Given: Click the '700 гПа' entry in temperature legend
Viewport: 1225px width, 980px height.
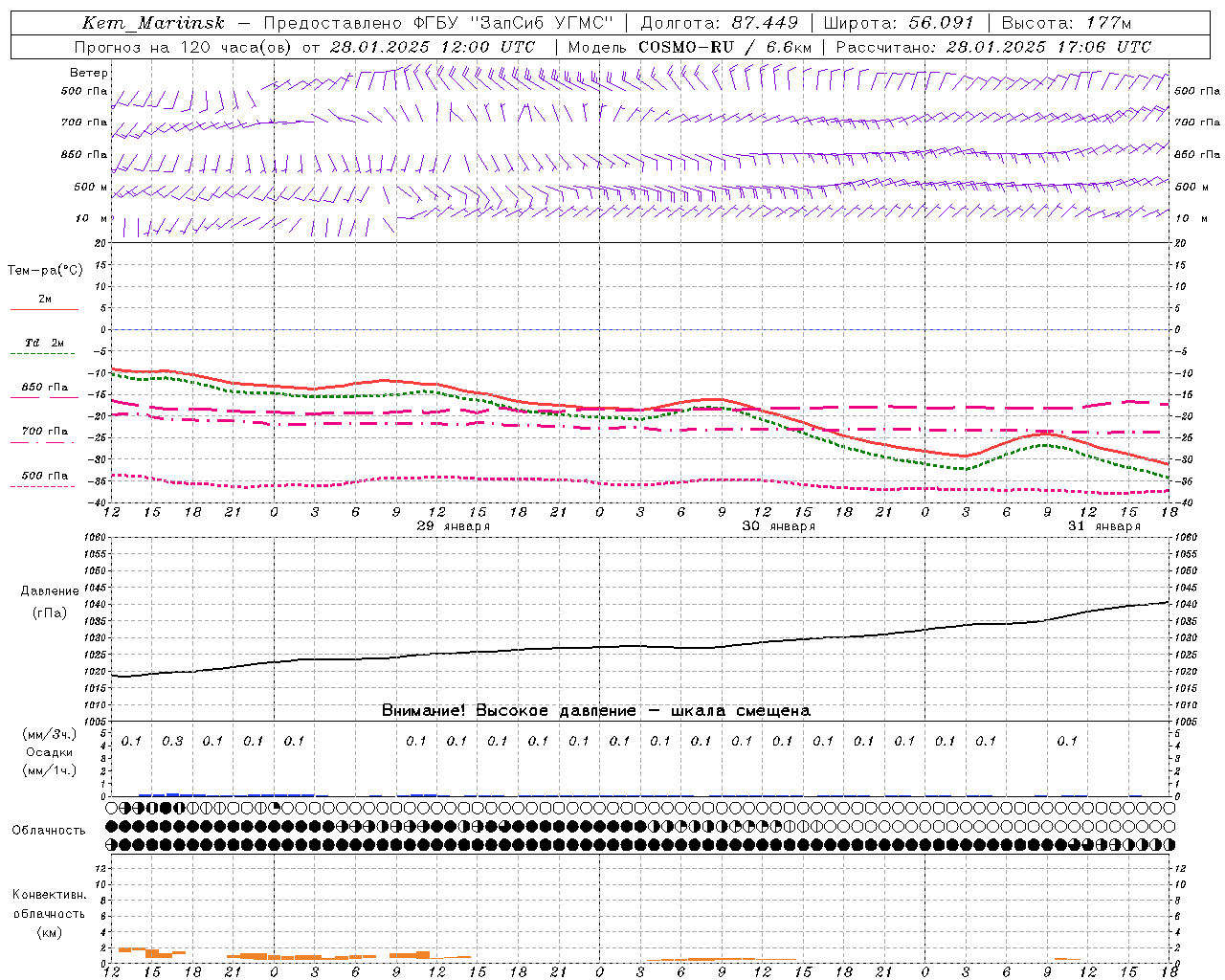Looking at the screenshot, I should tap(45, 431).
